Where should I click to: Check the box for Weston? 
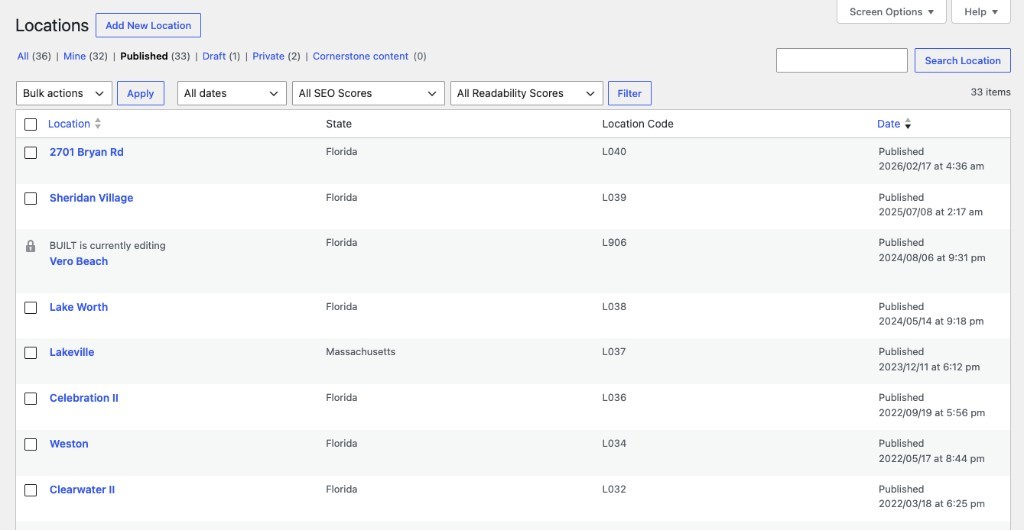[31, 444]
